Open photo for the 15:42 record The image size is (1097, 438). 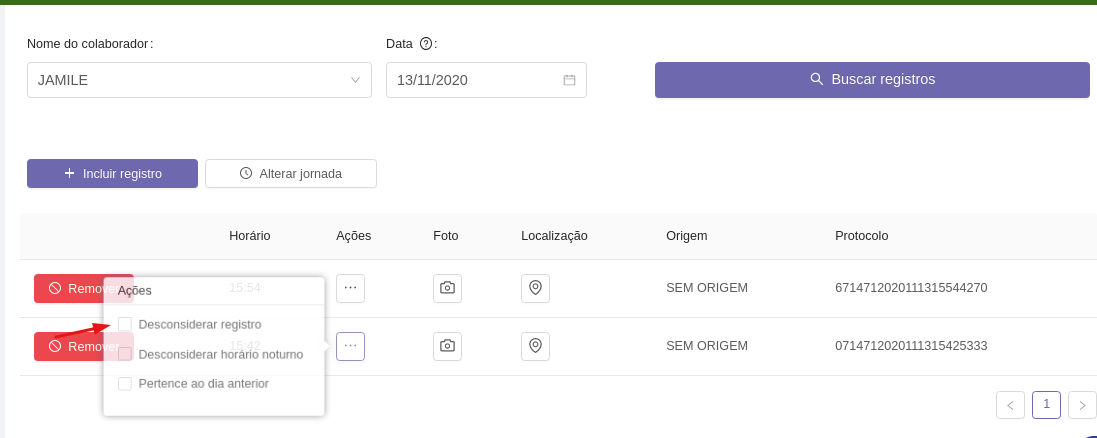(447, 346)
